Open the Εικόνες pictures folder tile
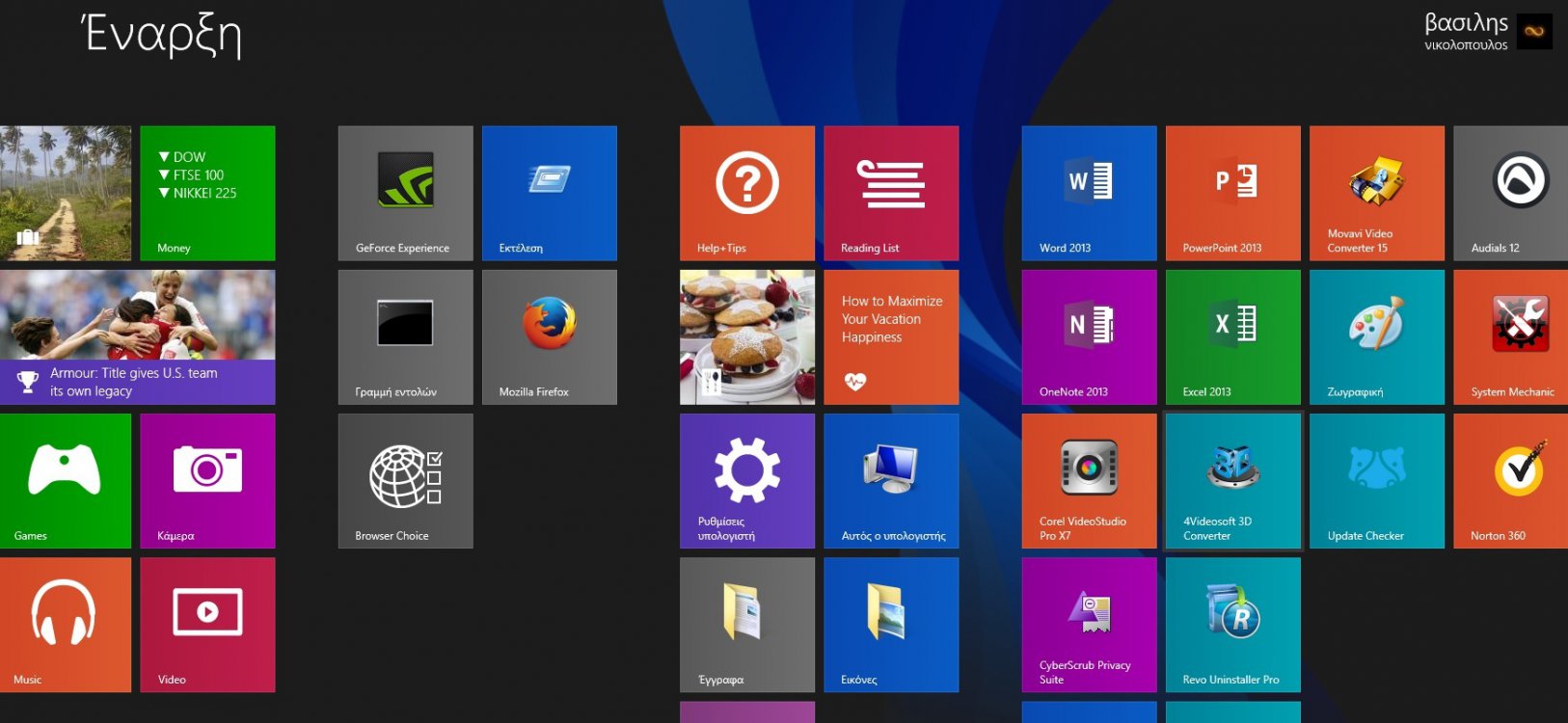The image size is (1568, 723). (891, 625)
